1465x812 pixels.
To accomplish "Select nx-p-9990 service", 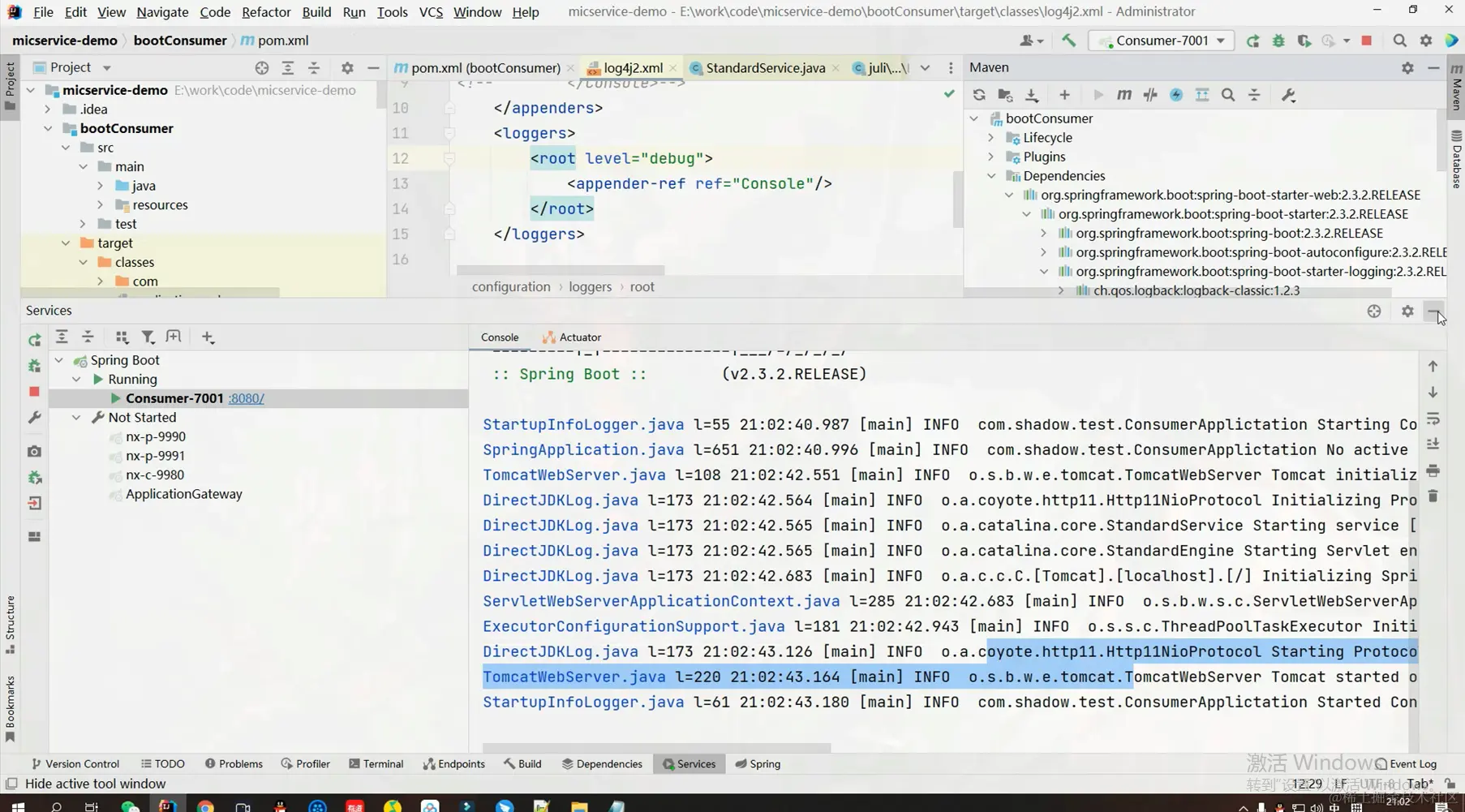I will 155,436.
